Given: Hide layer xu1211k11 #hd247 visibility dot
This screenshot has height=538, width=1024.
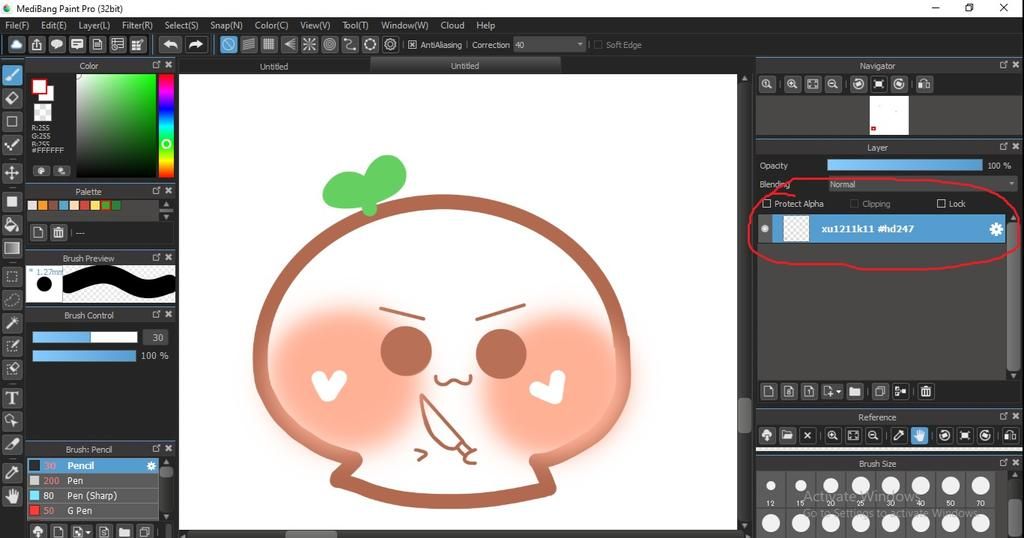Looking at the screenshot, I should pos(765,229).
